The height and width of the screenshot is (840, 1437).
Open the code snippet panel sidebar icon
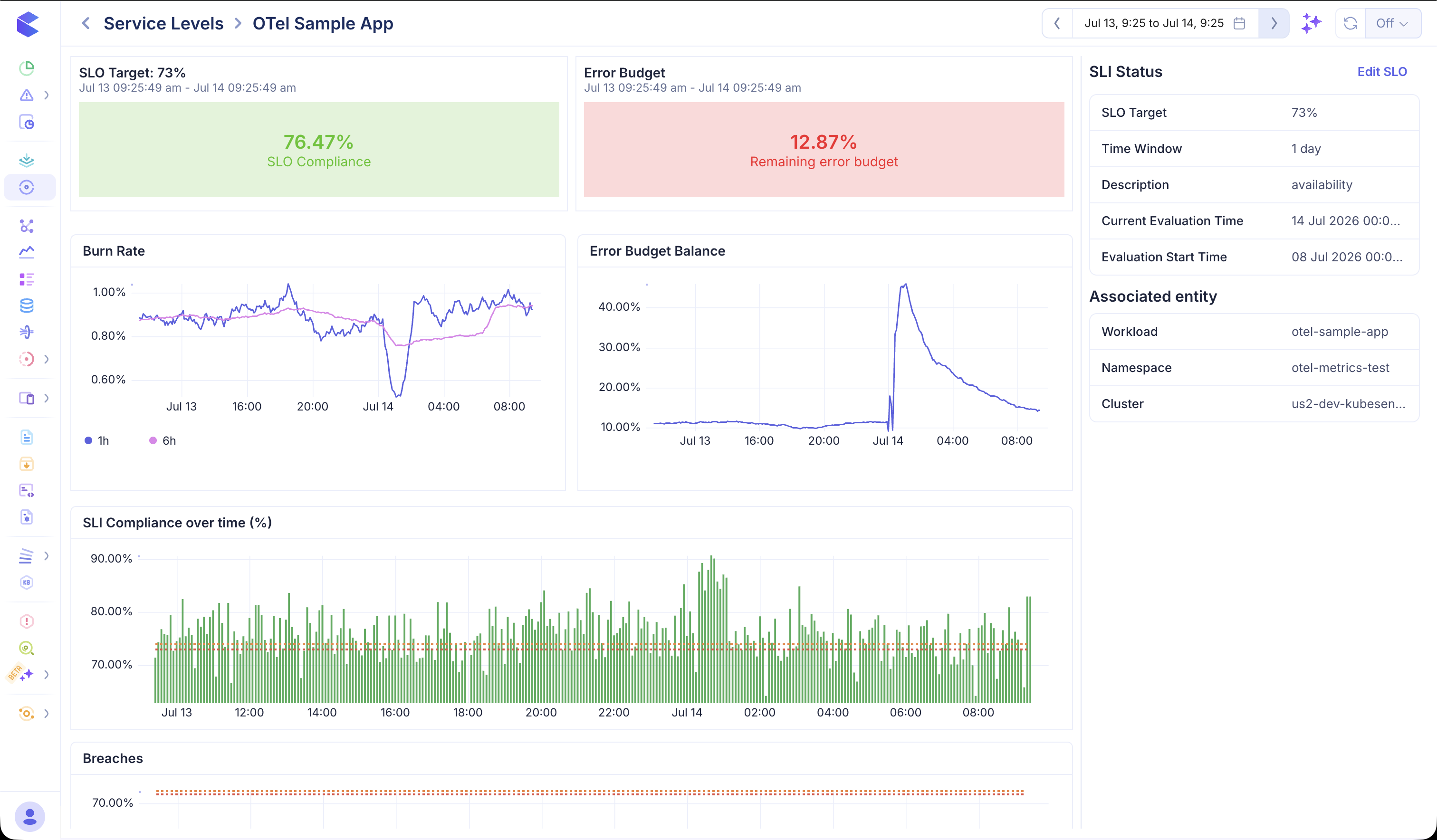tap(27, 490)
